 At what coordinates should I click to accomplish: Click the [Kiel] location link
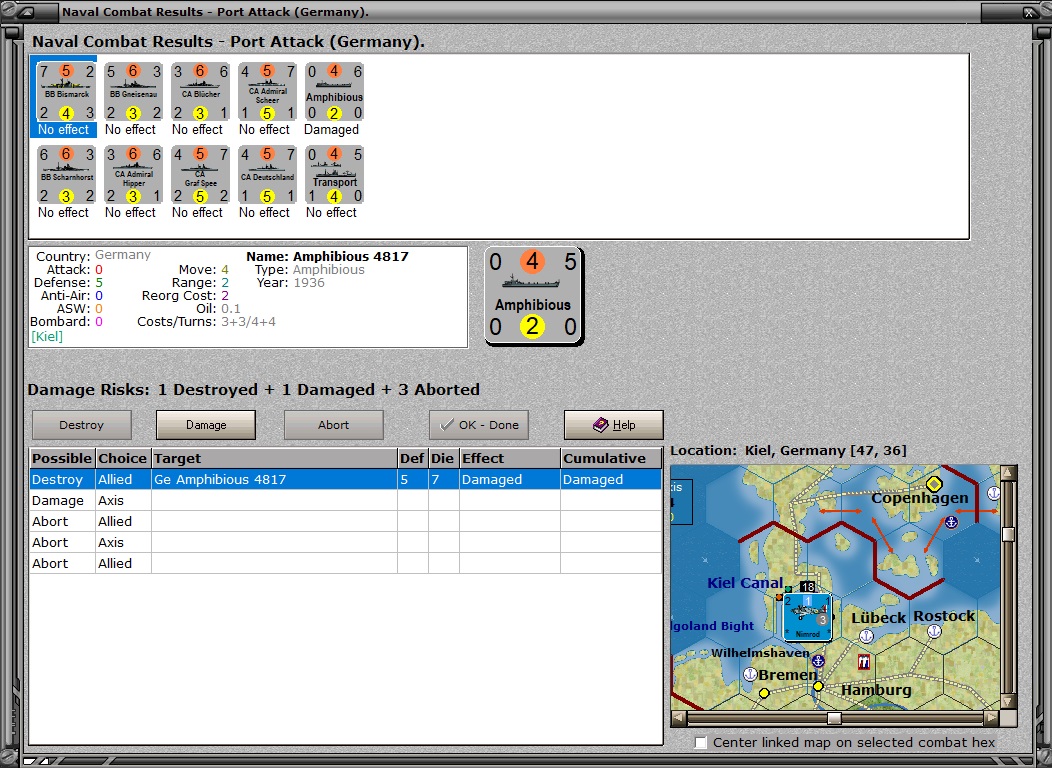coord(47,337)
